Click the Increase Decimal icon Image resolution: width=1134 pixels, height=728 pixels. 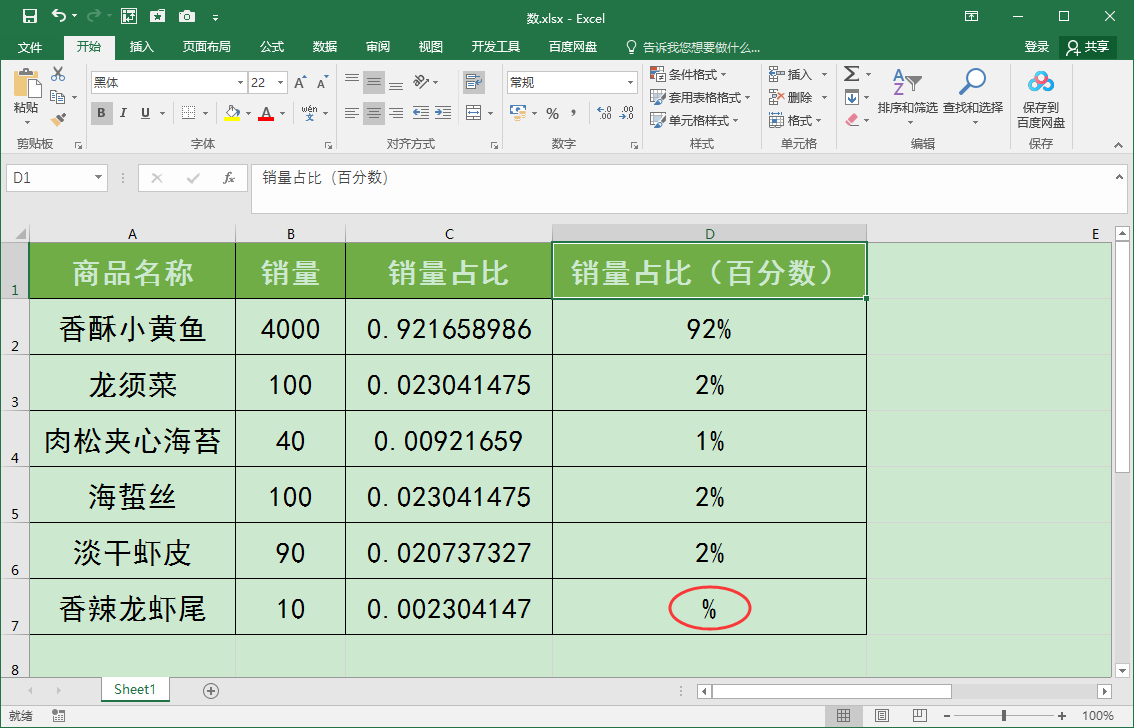(605, 113)
